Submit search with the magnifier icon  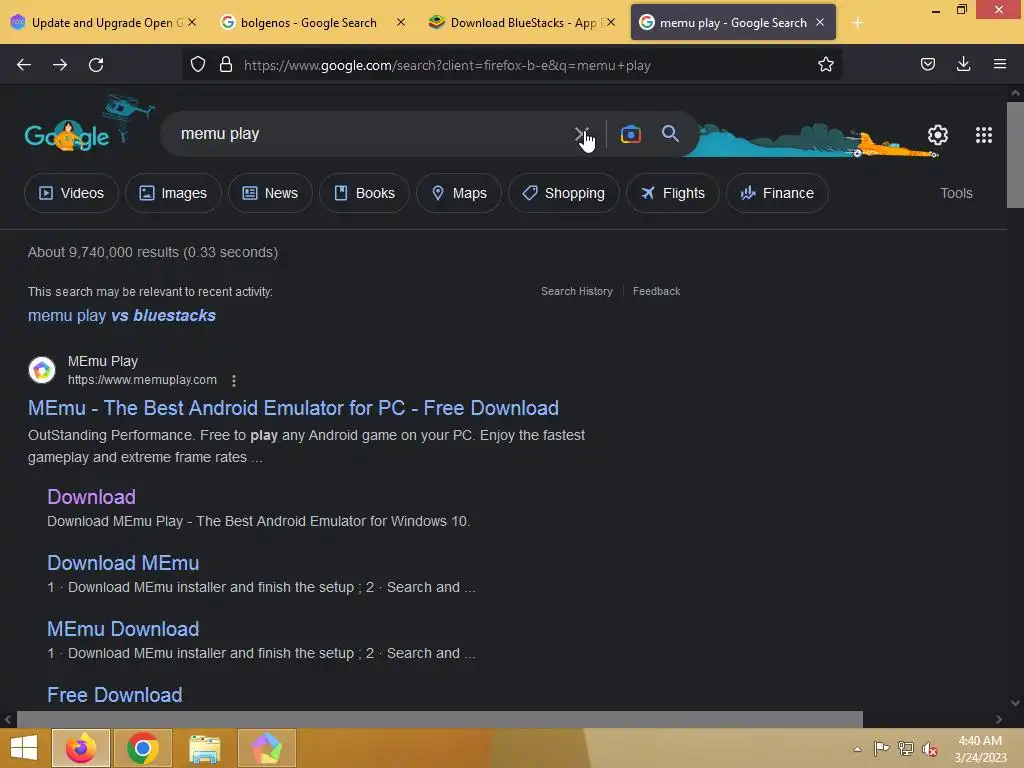click(x=670, y=134)
